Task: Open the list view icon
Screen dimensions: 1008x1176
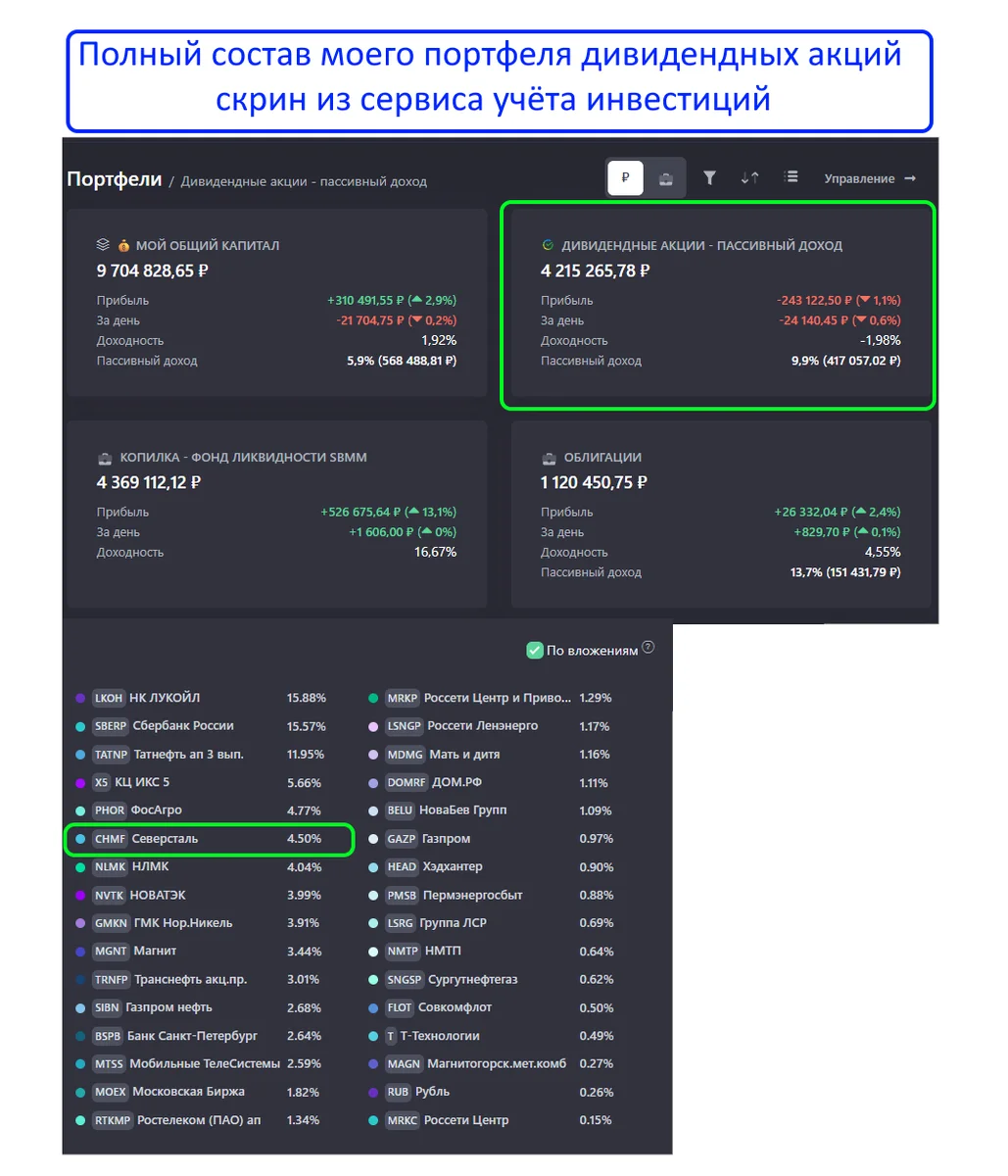Action: point(791,177)
